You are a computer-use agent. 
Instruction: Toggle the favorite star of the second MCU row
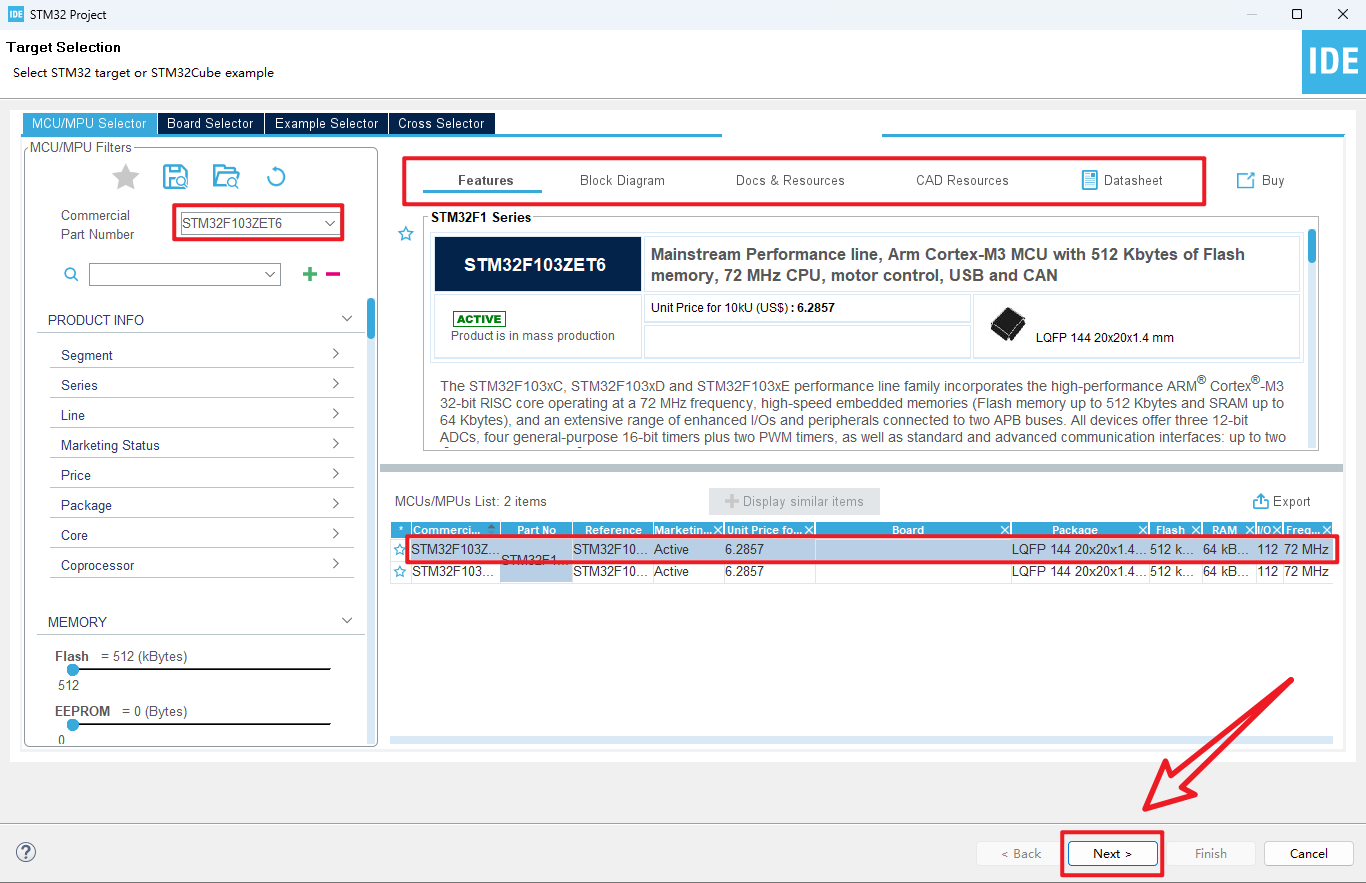click(x=400, y=572)
